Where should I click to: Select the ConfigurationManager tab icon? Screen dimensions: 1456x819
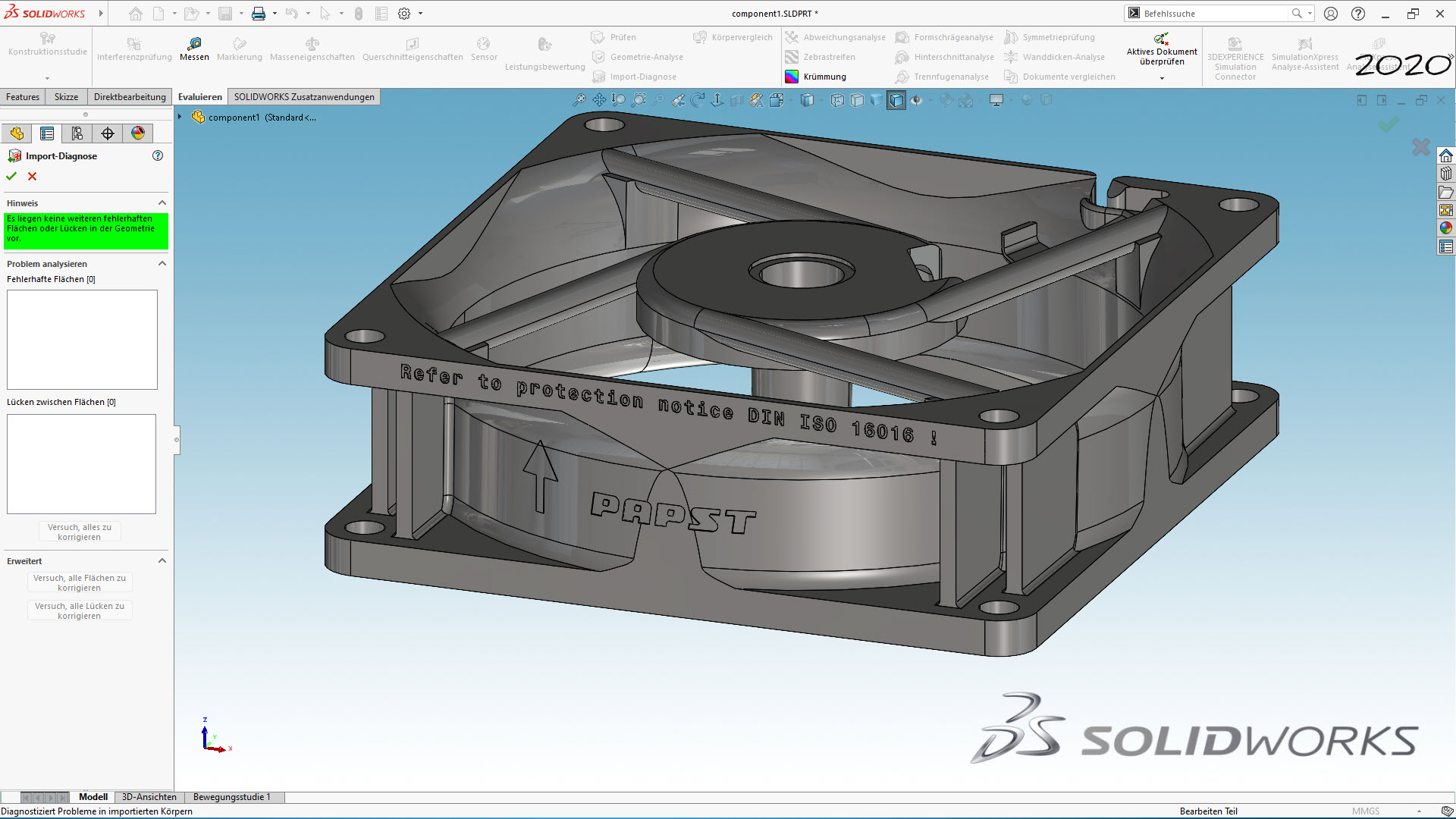tap(77, 133)
